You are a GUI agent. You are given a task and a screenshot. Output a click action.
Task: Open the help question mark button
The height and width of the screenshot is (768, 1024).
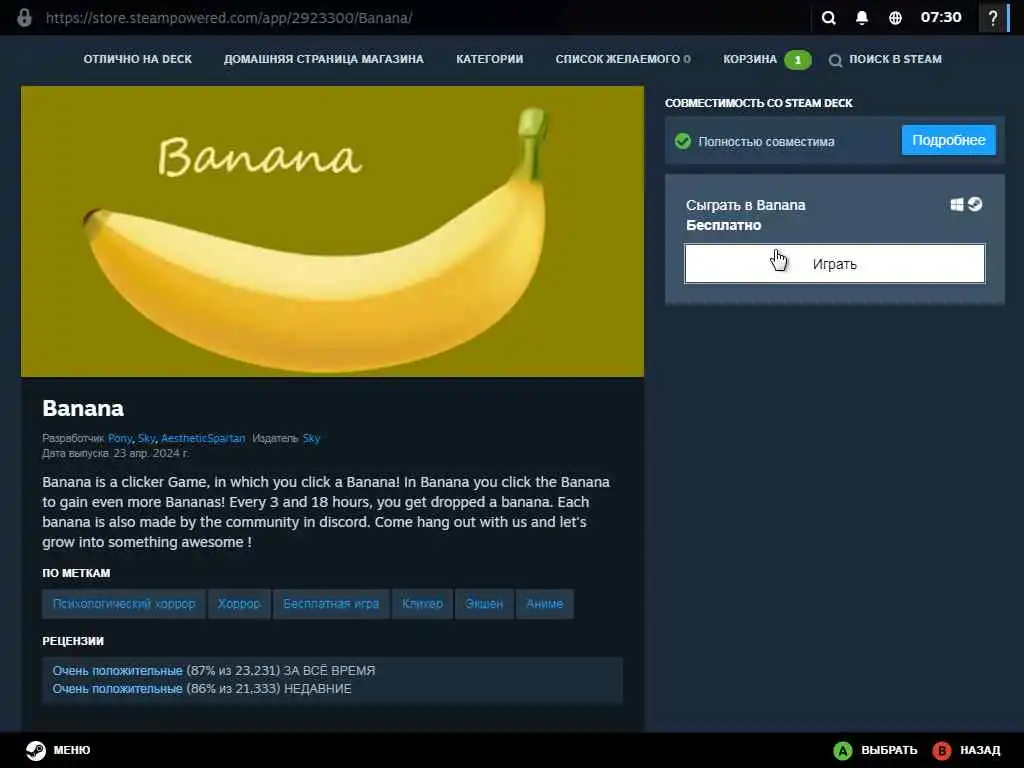[993, 18]
